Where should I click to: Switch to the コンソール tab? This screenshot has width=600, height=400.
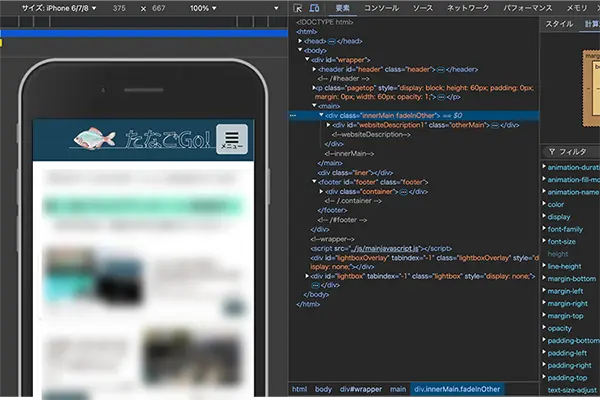381,8
